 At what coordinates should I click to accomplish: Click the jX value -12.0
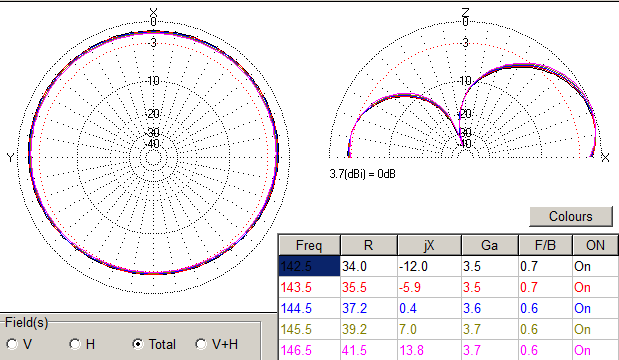[x=429, y=266]
